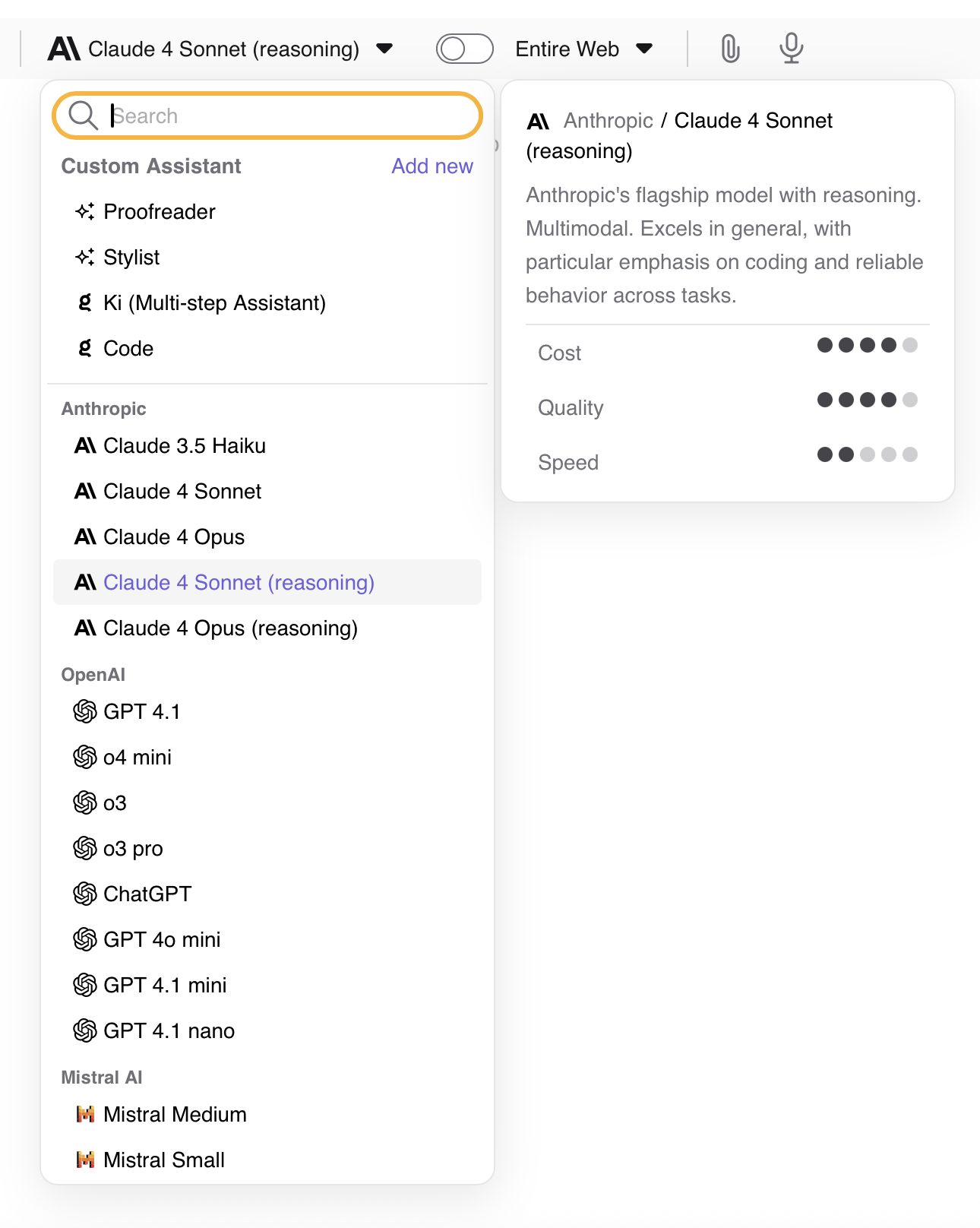Click the Add new link
This screenshot has width=980, height=1228.
(432, 166)
